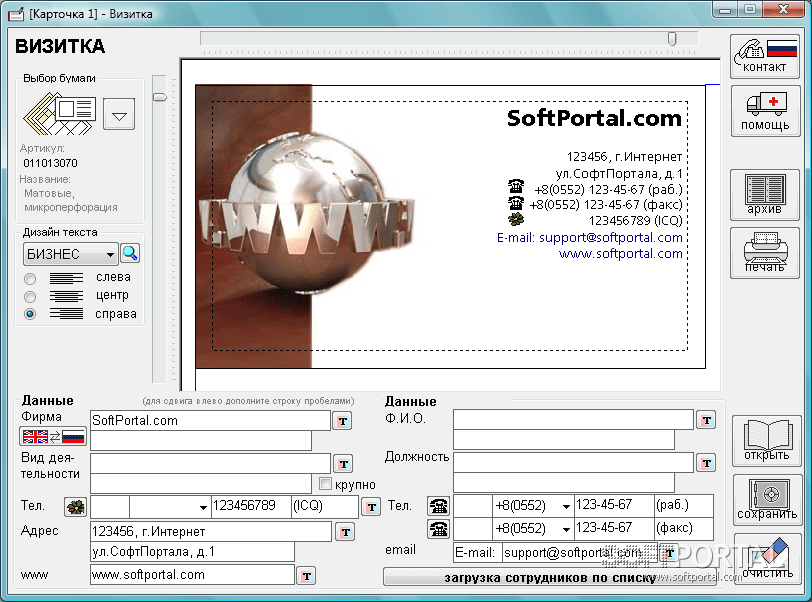Click the paper type selection icon
The image size is (812, 602).
click(x=60, y=113)
